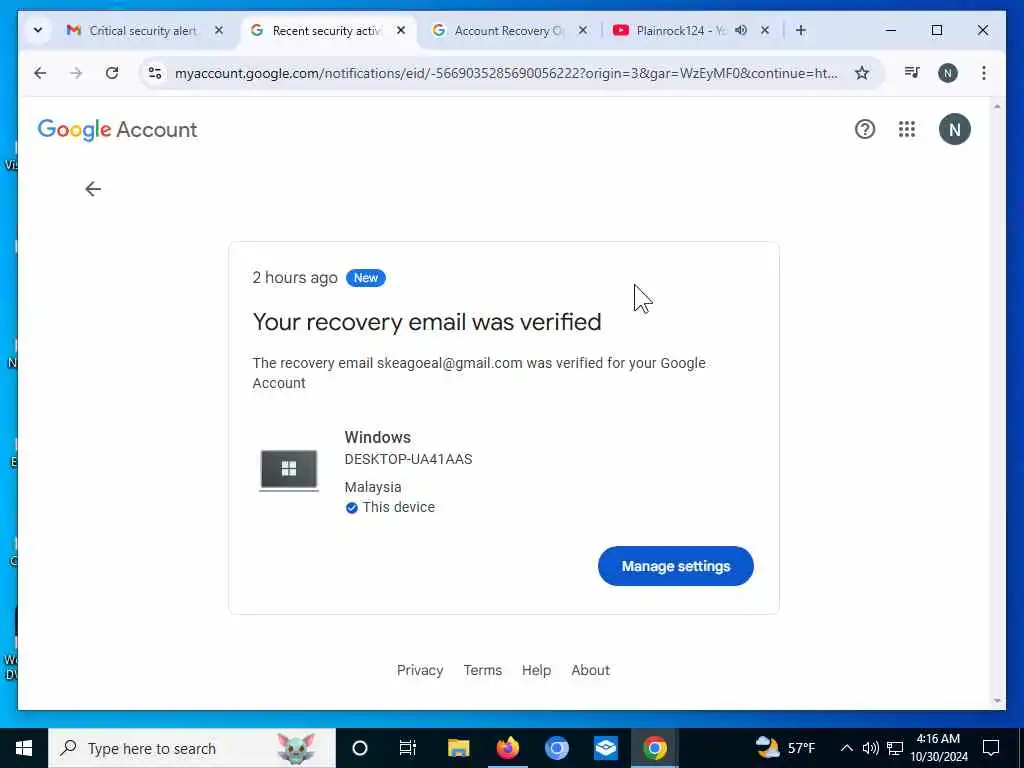This screenshot has width=1024, height=768.
Task: Open Google Account avatar N menu
Action: (954, 129)
